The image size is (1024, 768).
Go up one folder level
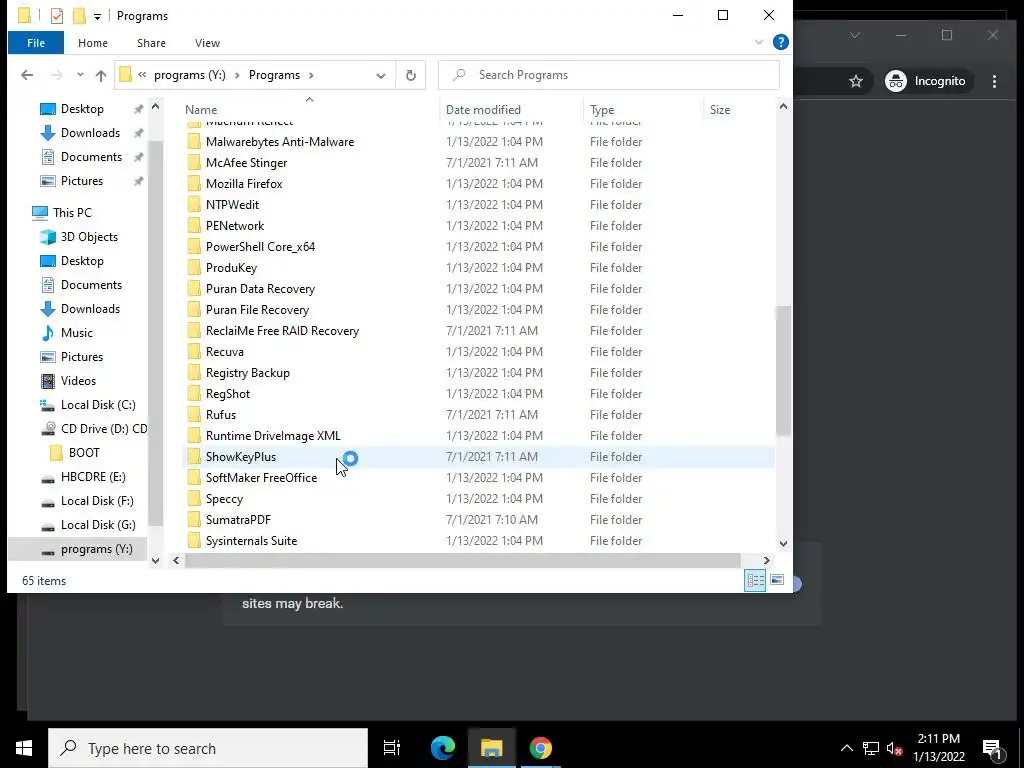101,75
